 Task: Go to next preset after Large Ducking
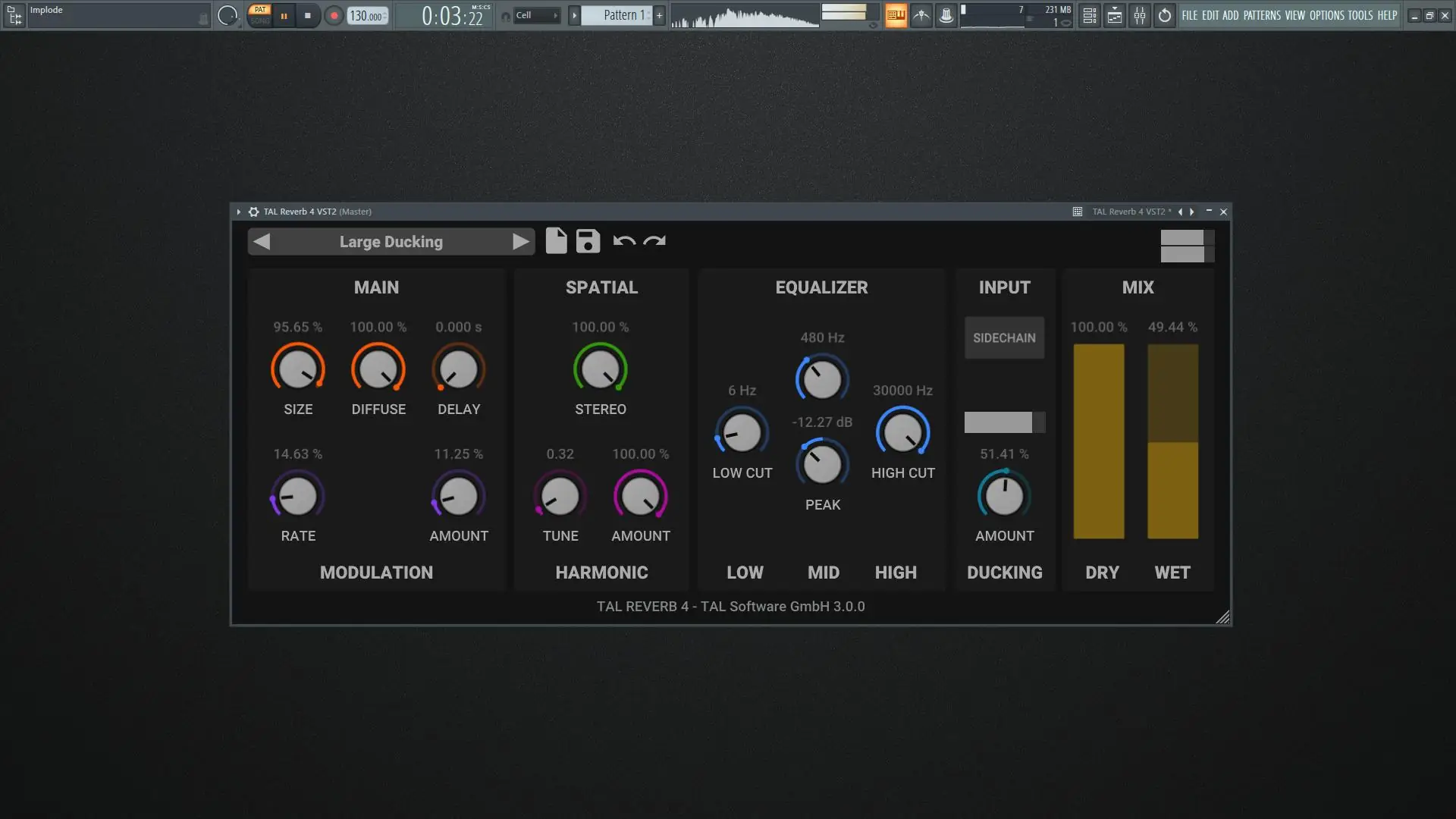(x=520, y=242)
